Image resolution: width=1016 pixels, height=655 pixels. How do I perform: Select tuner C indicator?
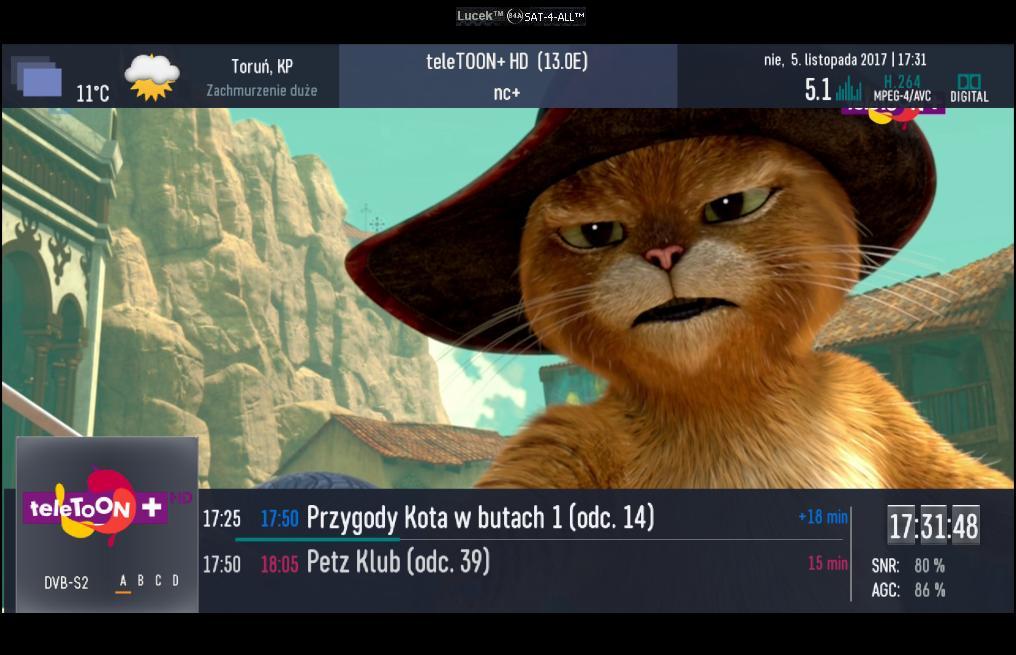(x=158, y=580)
